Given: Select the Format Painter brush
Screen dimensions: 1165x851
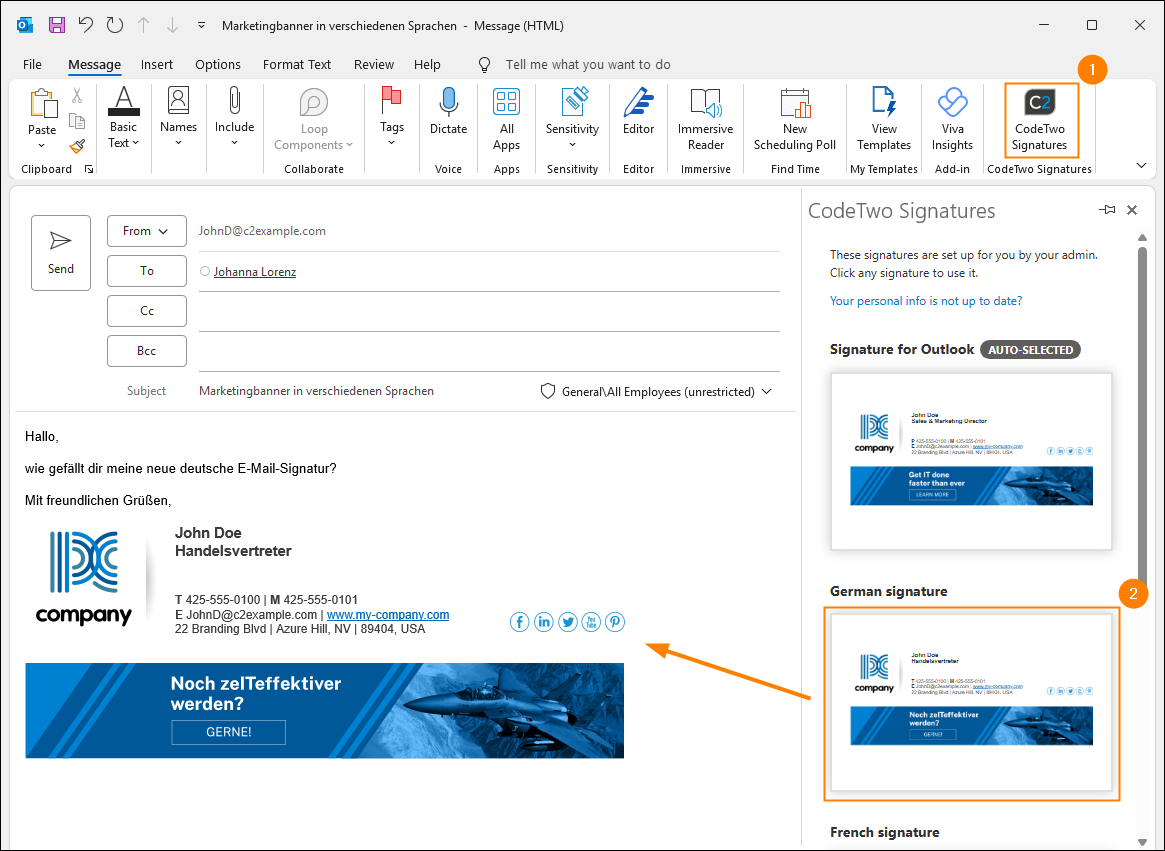Looking at the screenshot, I should 77,146.
